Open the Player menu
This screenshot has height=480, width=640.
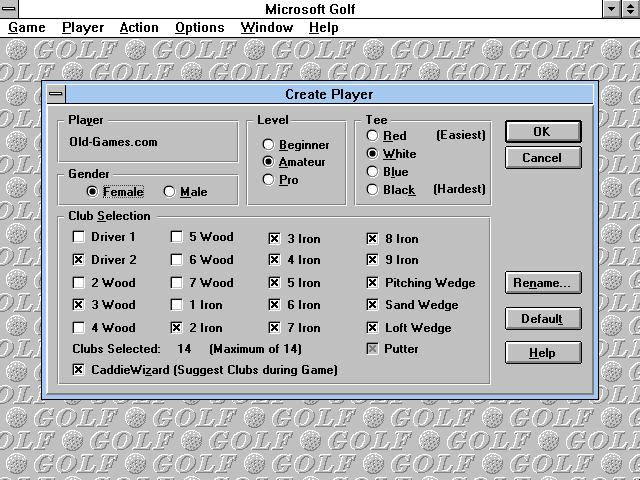(x=83, y=28)
